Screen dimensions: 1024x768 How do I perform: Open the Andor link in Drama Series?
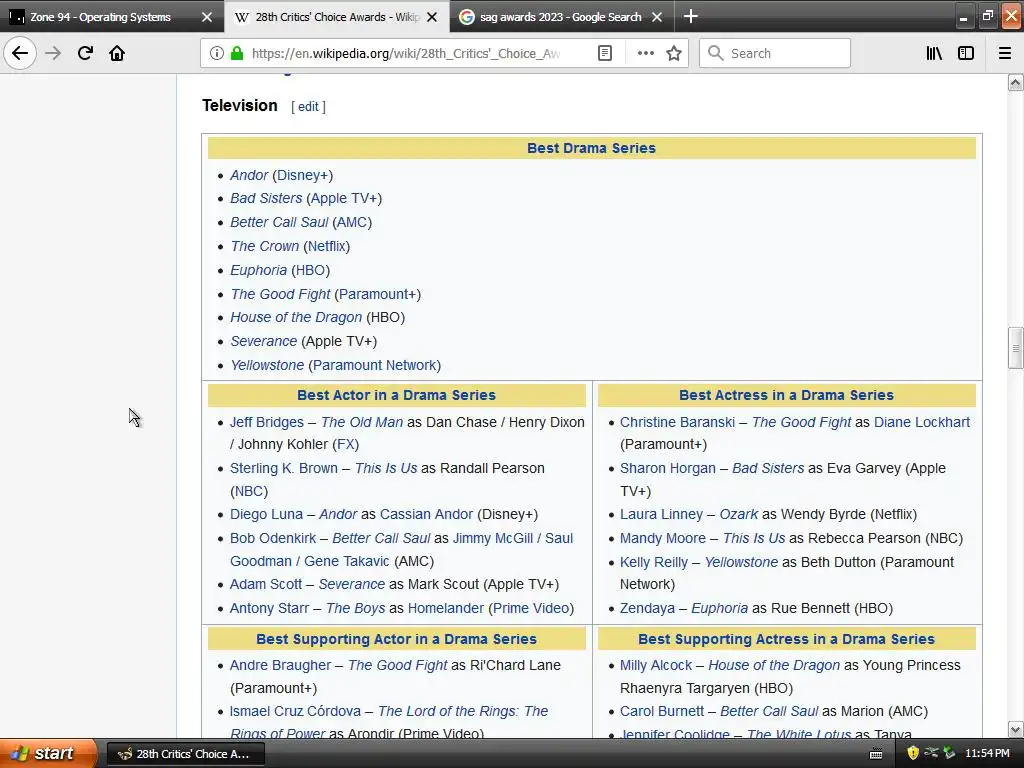click(249, 175)
